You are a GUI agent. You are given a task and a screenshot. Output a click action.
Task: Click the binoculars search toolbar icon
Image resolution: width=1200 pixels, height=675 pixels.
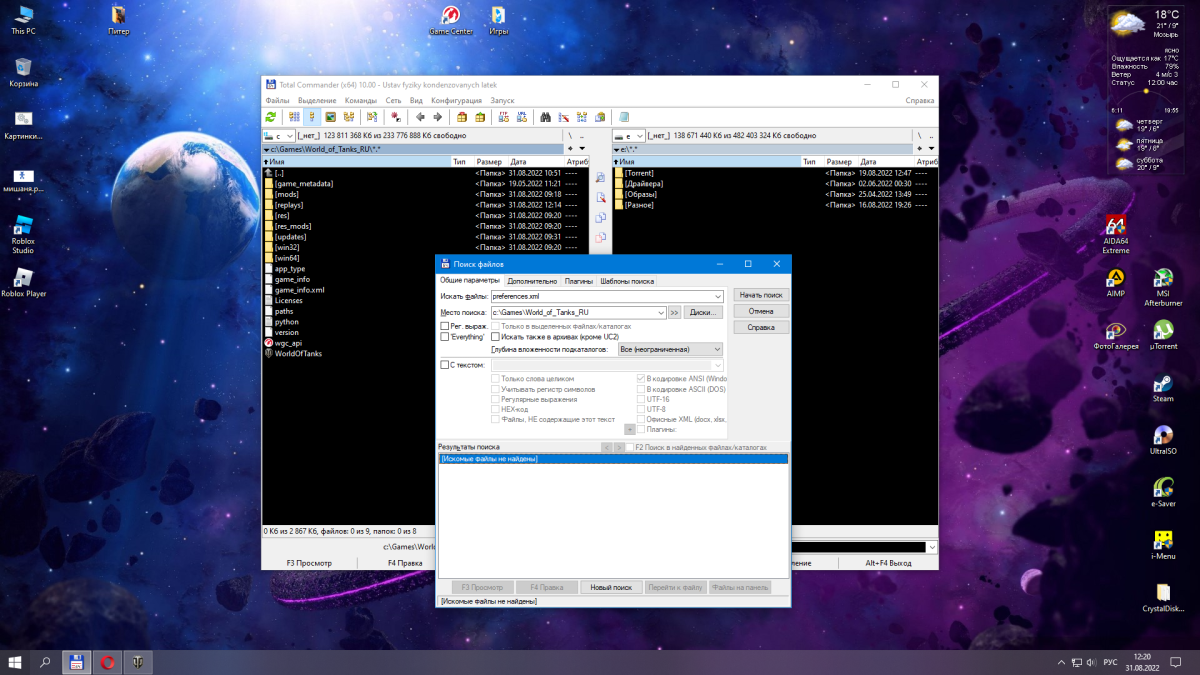[546, 117]
